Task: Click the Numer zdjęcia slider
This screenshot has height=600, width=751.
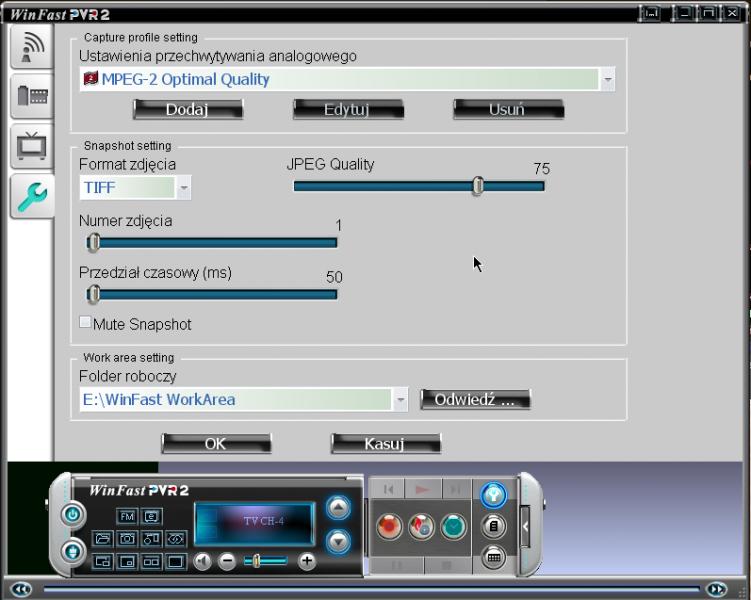Action: [x=212, y=243]
